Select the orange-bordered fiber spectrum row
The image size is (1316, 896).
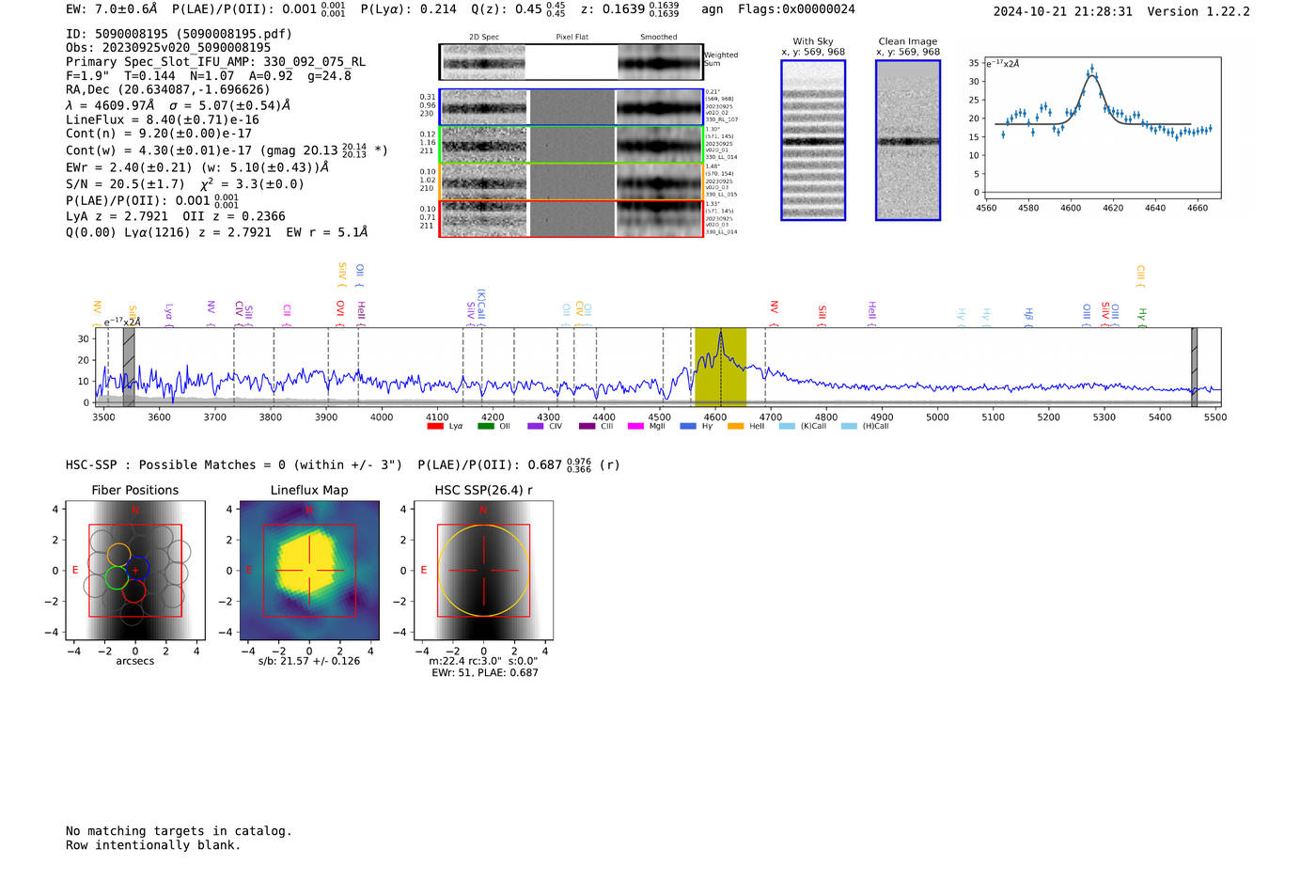(571, 181)
